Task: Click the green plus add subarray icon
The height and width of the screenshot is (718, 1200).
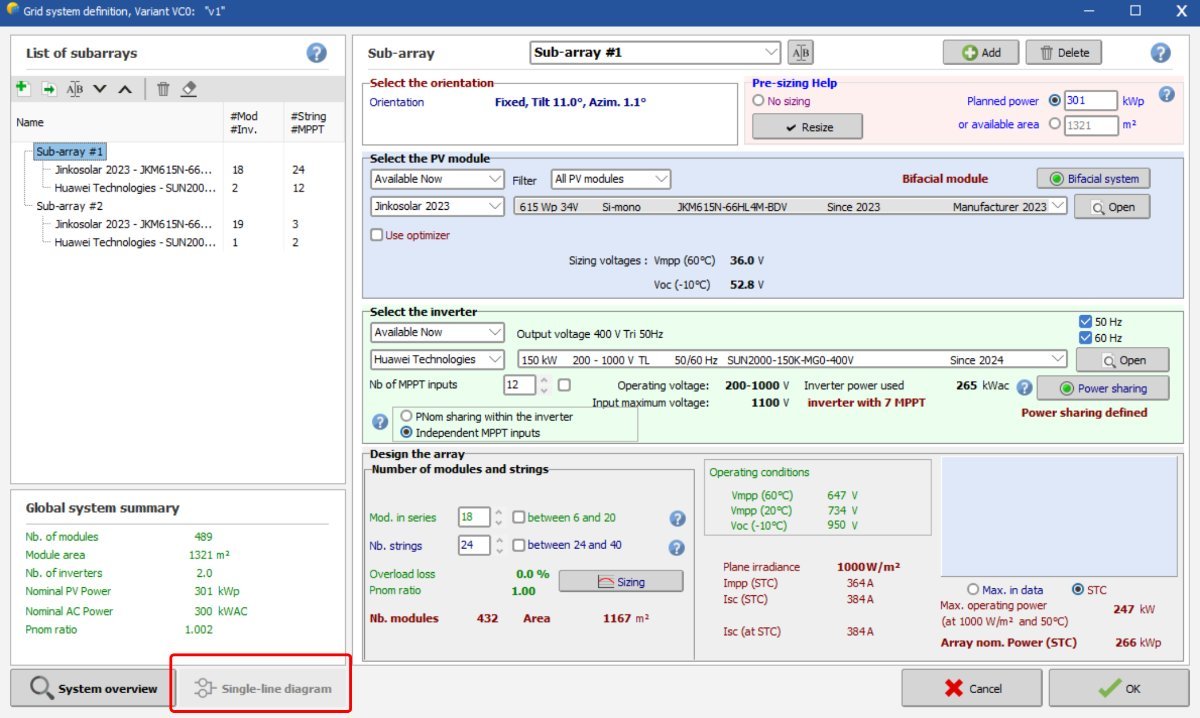Action: 22,89
